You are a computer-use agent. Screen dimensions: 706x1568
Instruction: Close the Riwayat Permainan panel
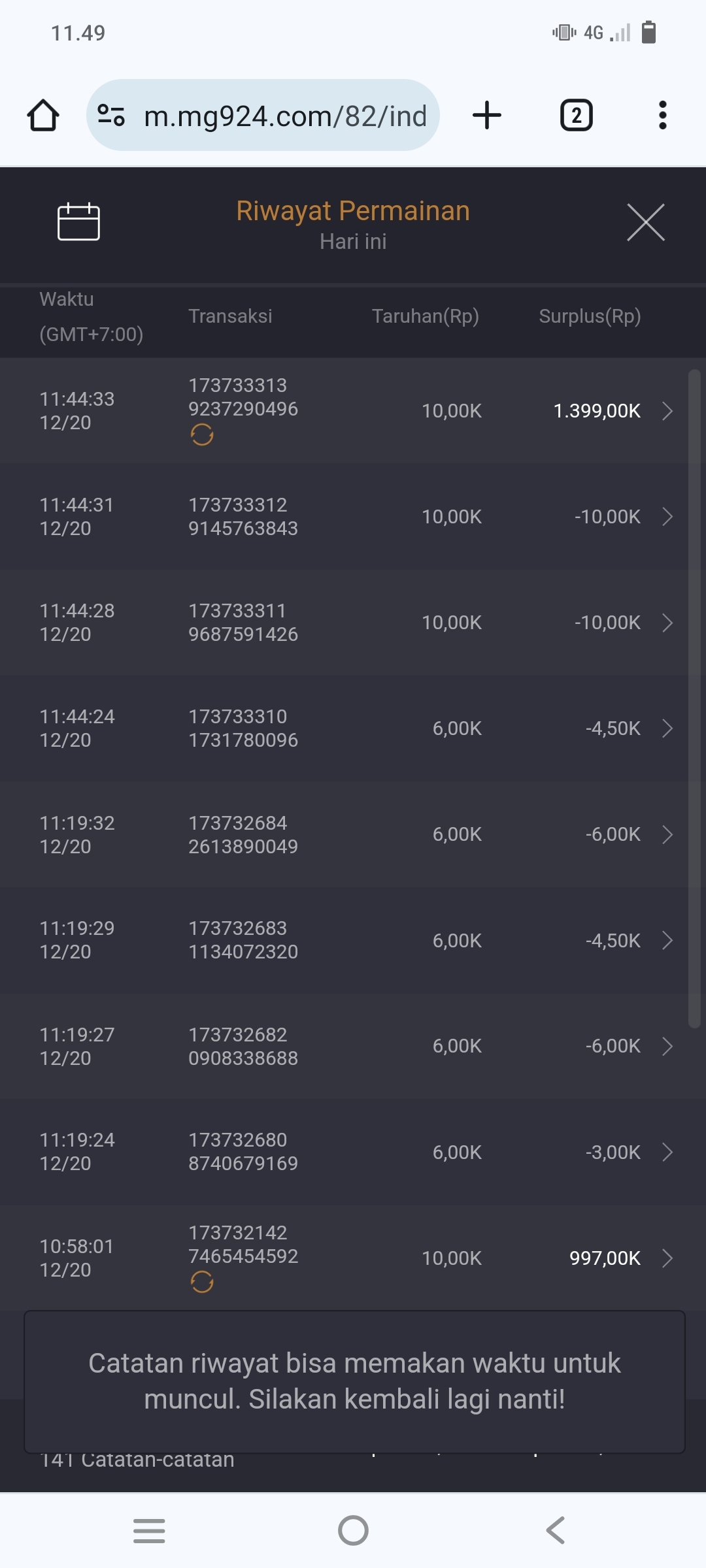(646, 222)
